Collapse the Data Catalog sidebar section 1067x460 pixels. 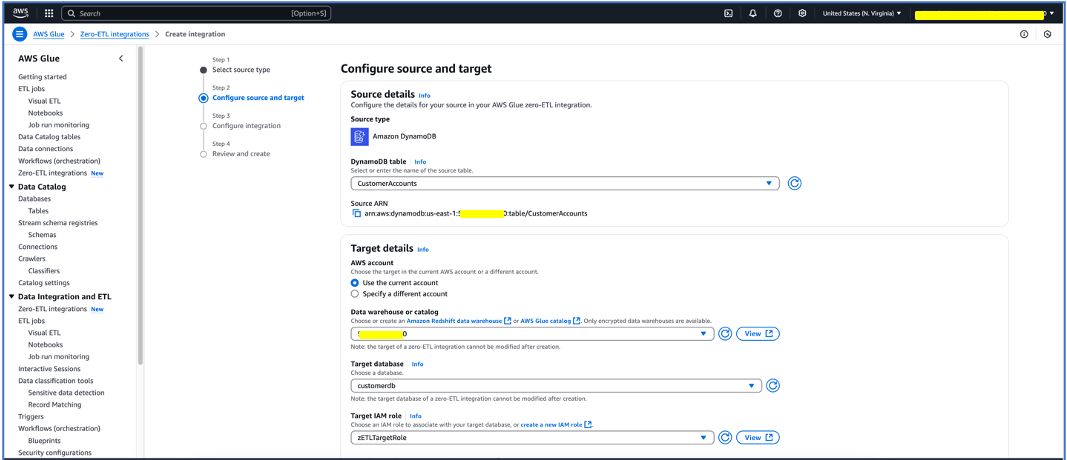(11, 186)
